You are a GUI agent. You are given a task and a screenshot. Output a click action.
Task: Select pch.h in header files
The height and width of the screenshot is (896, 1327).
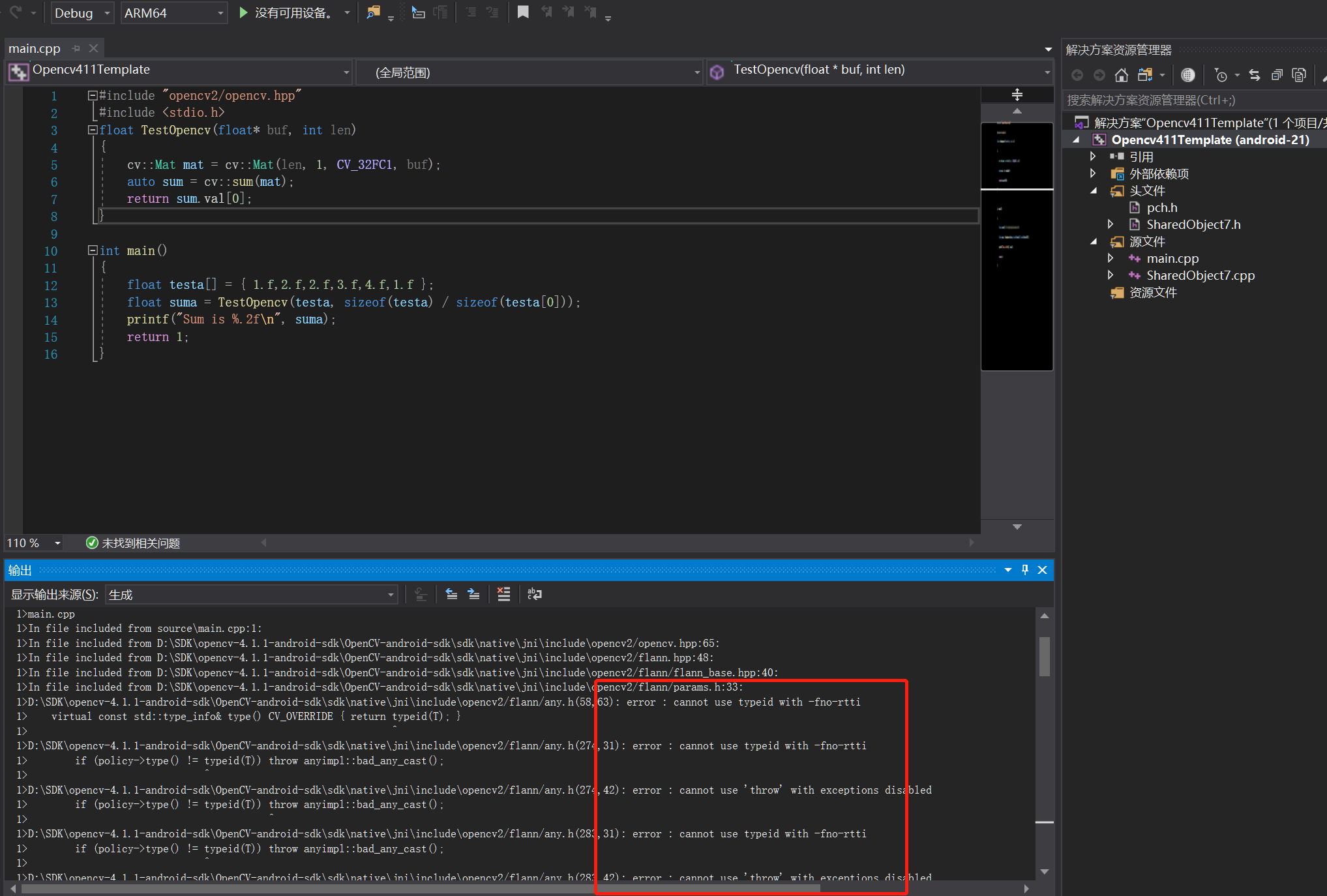1161,207
